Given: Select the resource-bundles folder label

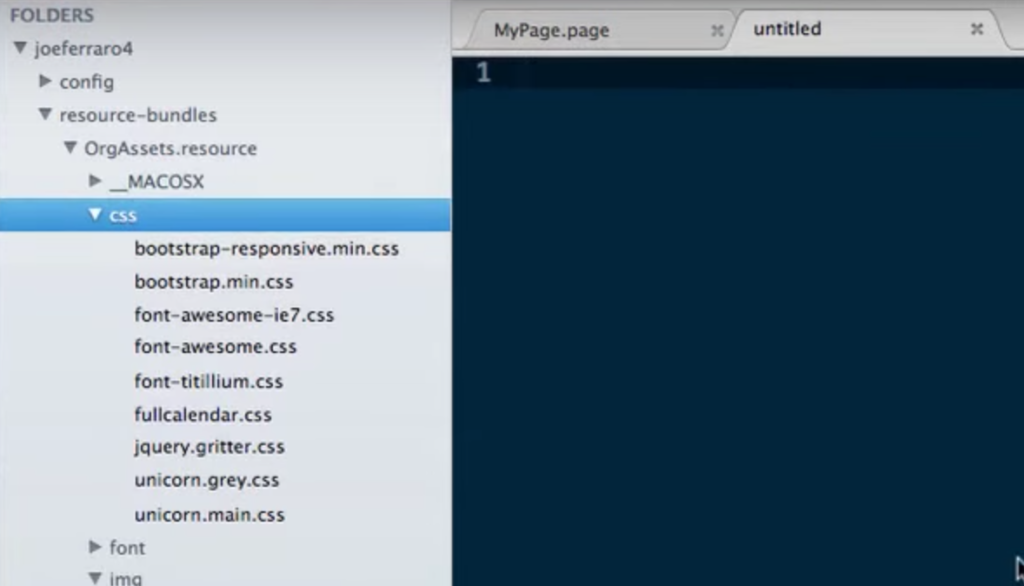Looking at the screenshot, I should coord(138,115).
